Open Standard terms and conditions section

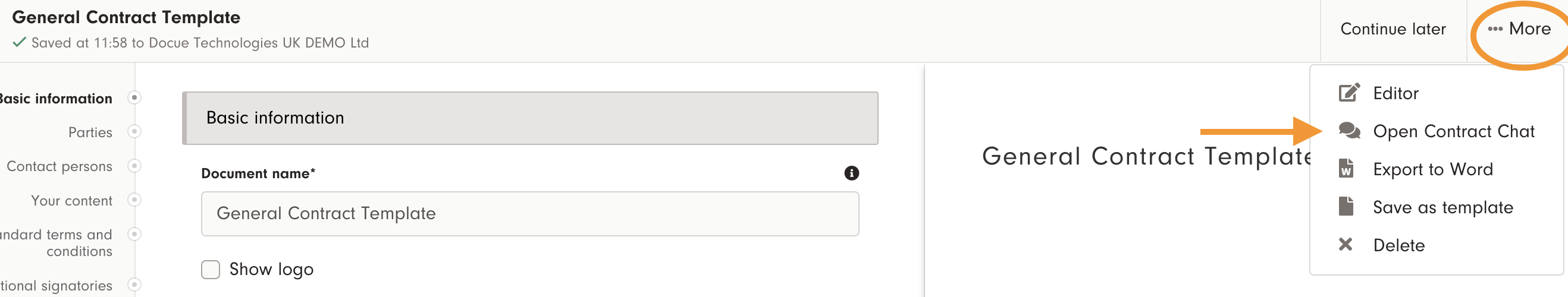pos(59,243)
